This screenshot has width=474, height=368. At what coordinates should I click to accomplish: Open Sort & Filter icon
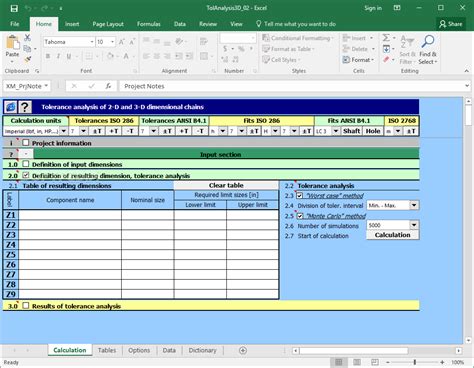tap(407, 42)
